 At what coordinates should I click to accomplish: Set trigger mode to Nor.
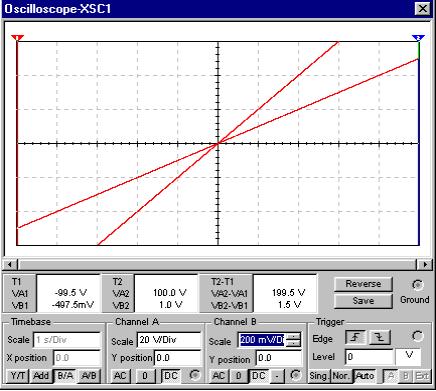tap(341, 376)
